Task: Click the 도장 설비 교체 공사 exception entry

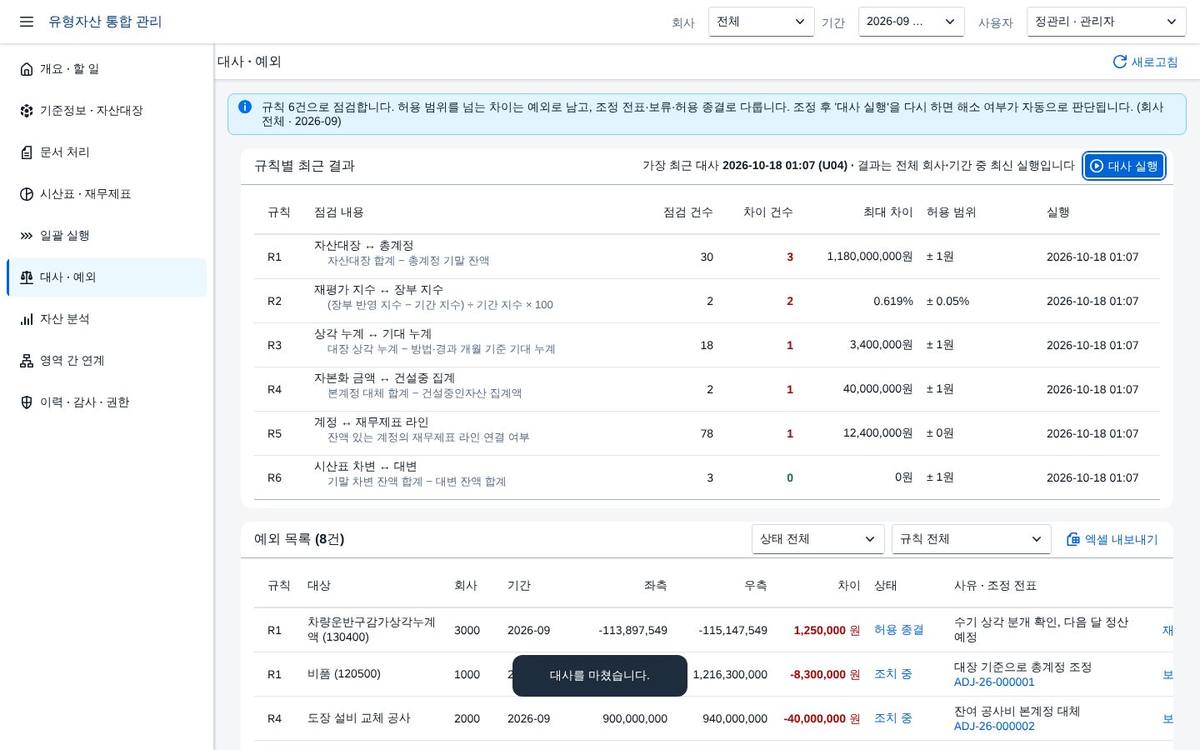Action: click(359, 718)
